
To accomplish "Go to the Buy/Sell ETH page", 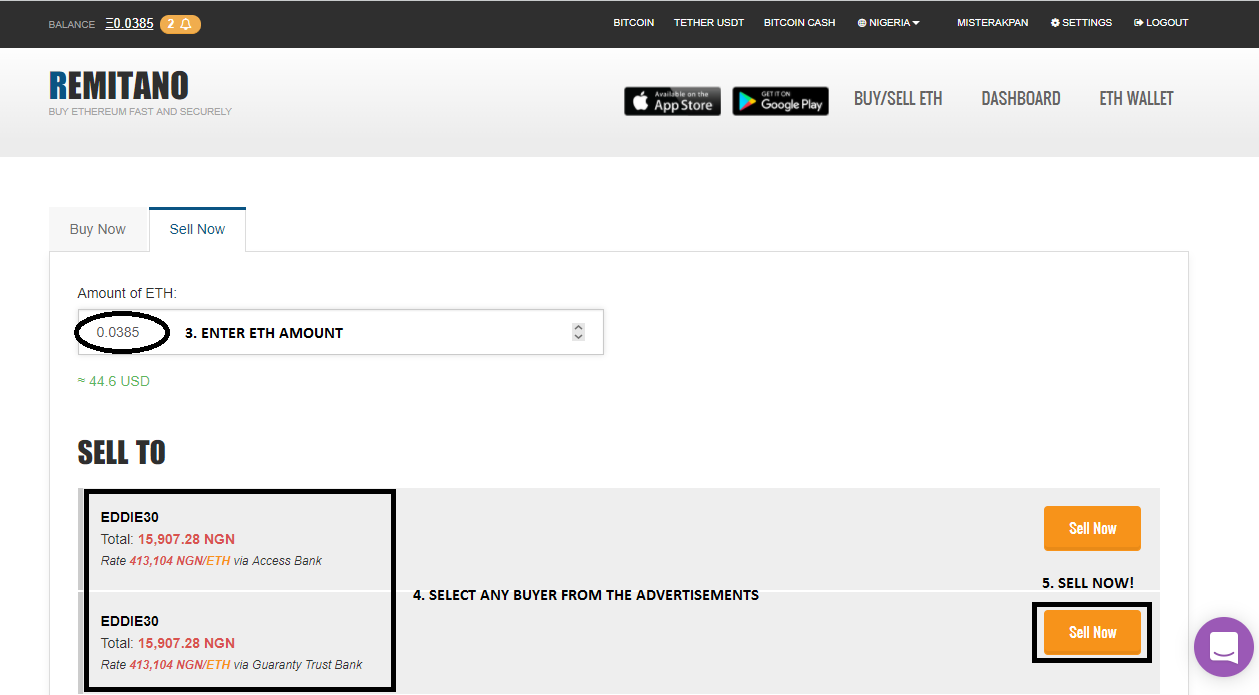I will (898, 98).
